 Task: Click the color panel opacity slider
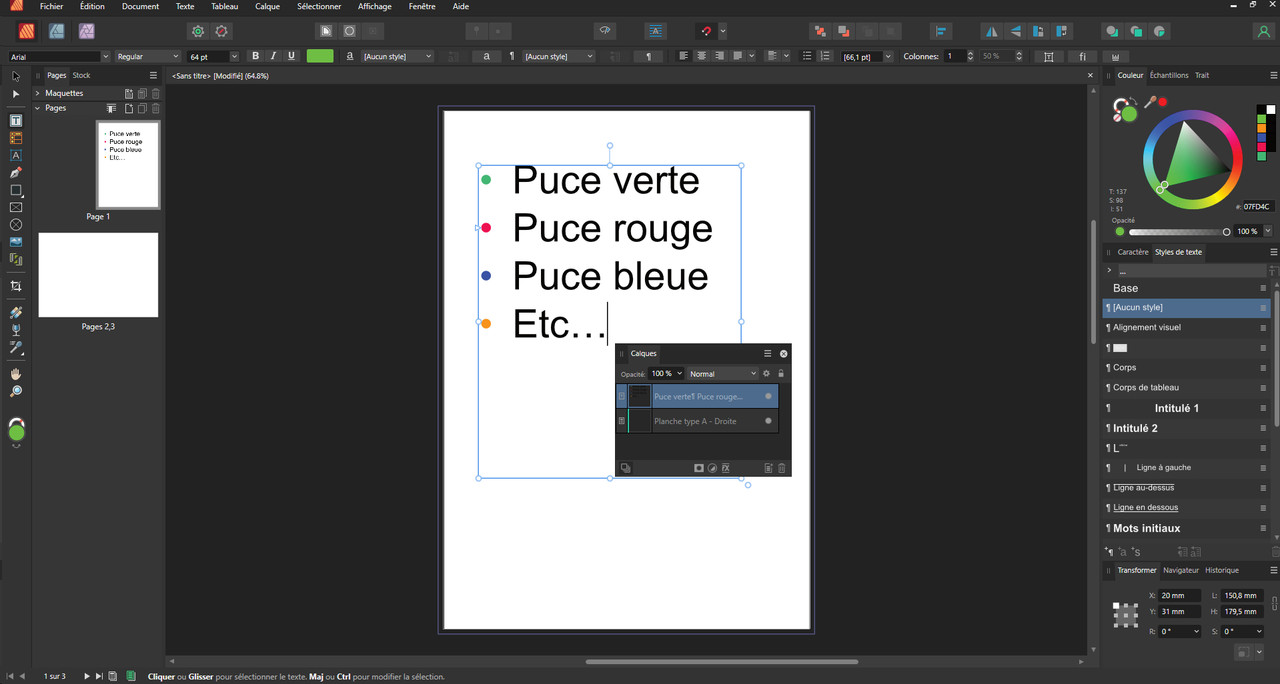[1178, 232]
